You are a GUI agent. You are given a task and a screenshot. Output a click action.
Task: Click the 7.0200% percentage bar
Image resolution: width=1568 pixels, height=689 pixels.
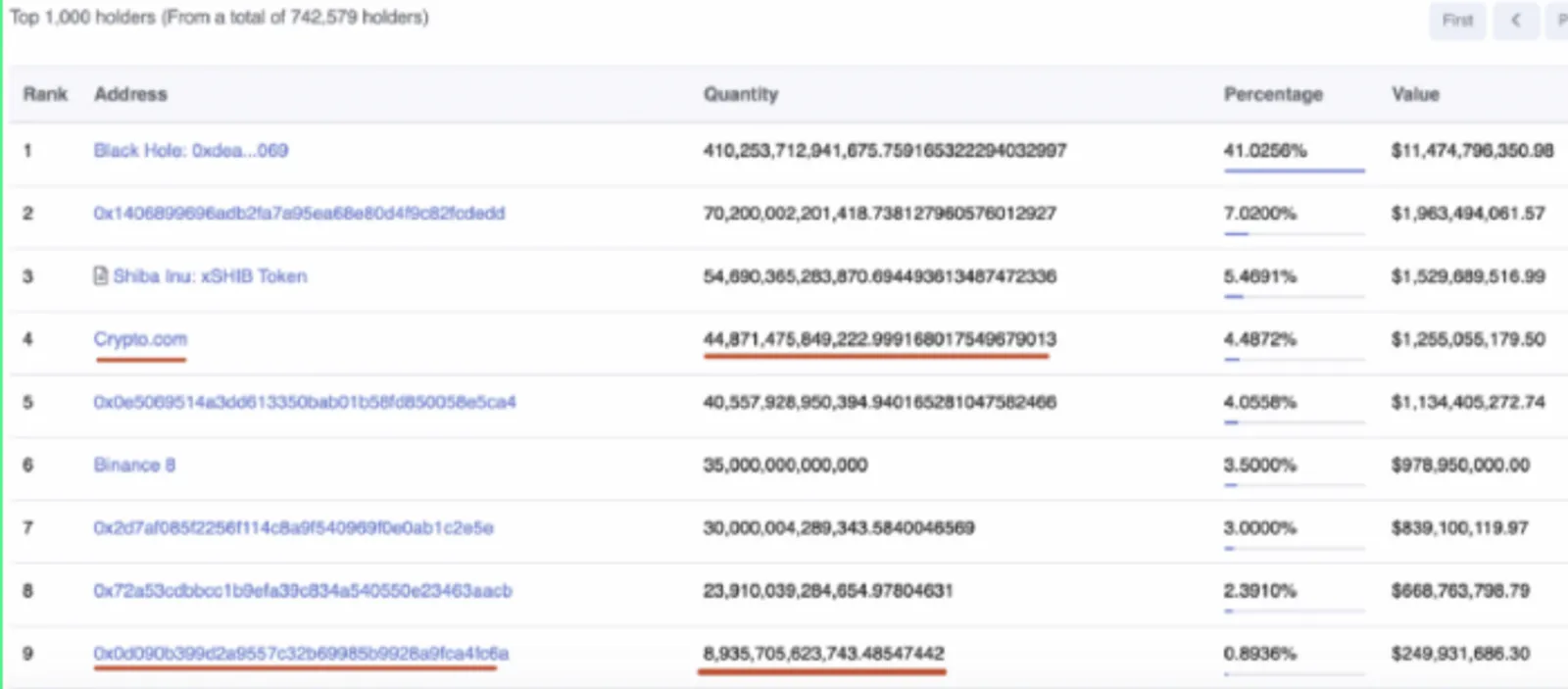1294,233
